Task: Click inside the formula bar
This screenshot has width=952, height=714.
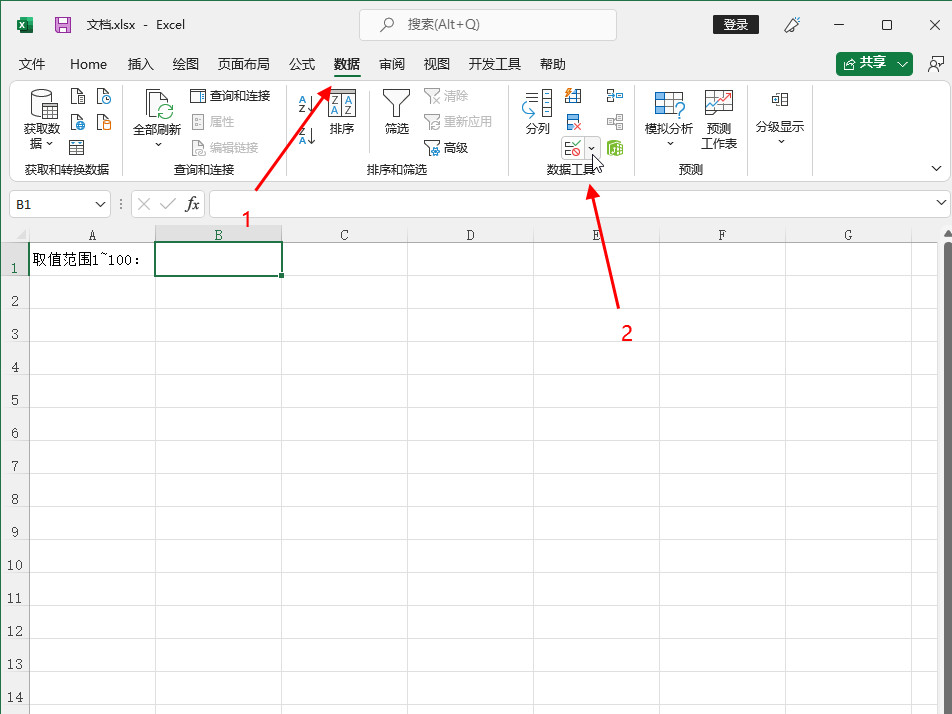Action: [571, 204]
